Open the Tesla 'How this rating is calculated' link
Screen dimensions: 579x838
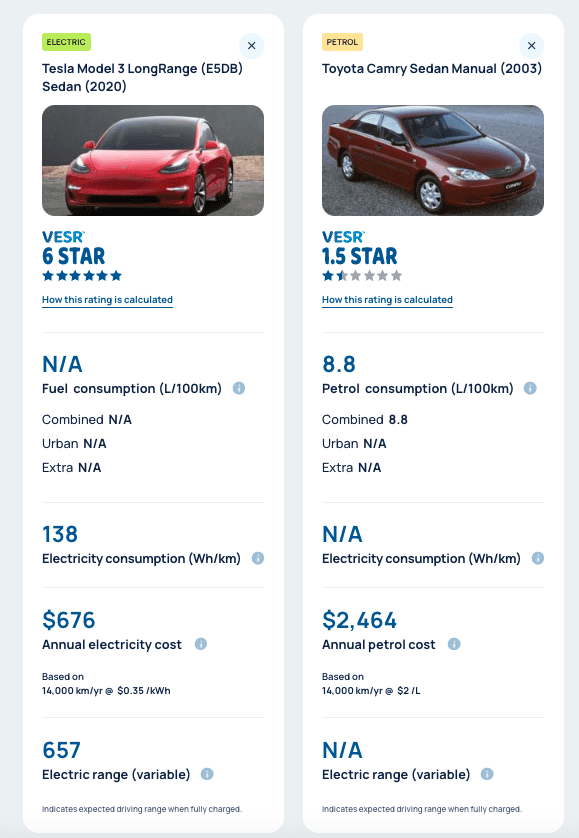[107, 300]
